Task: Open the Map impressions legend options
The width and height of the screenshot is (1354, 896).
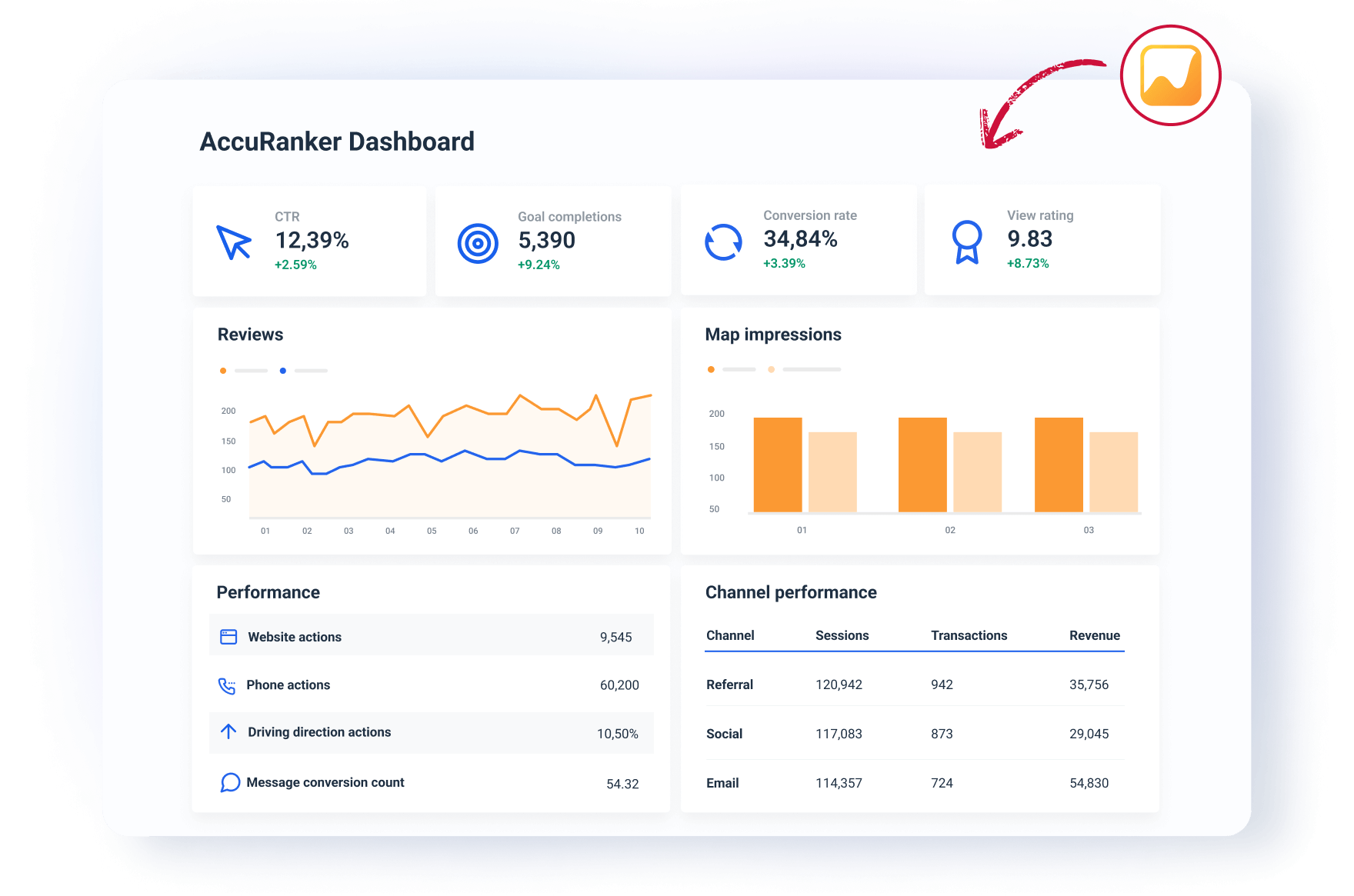Action: coord(812,368)
